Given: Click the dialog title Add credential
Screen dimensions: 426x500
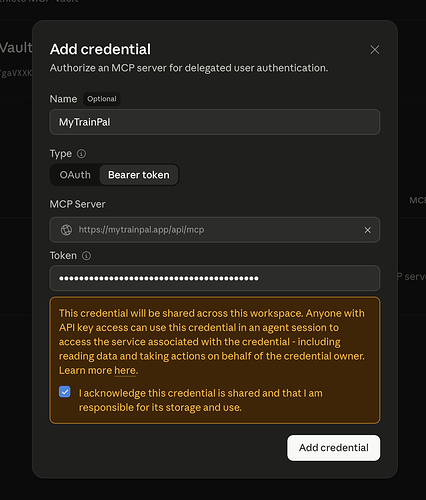Looking at the screenshot, I should click(100, 49).
